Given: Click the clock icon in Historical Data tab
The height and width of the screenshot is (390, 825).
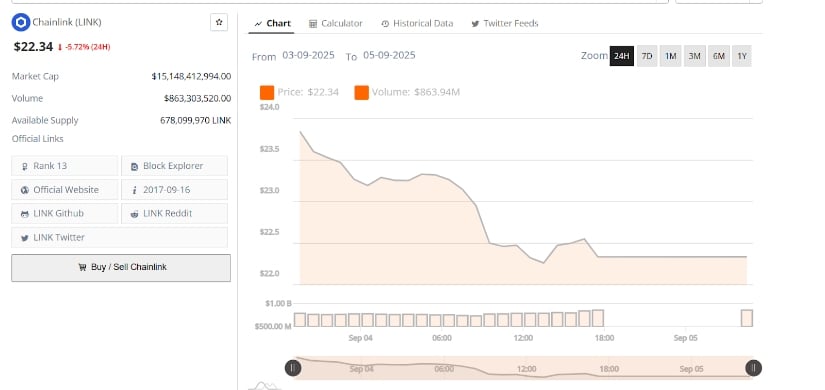Looking at the screenshot, I should pos(385,24).
